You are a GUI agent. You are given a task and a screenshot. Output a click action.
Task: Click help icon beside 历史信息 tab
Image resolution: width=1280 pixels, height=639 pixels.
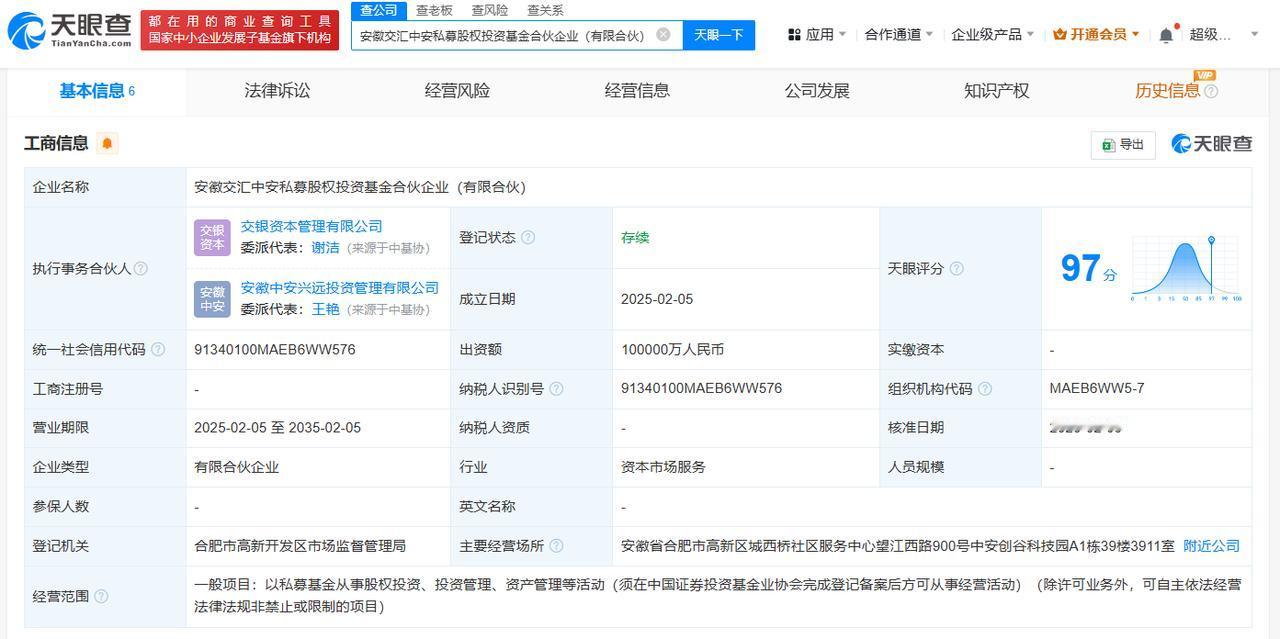click(1211, 91)
